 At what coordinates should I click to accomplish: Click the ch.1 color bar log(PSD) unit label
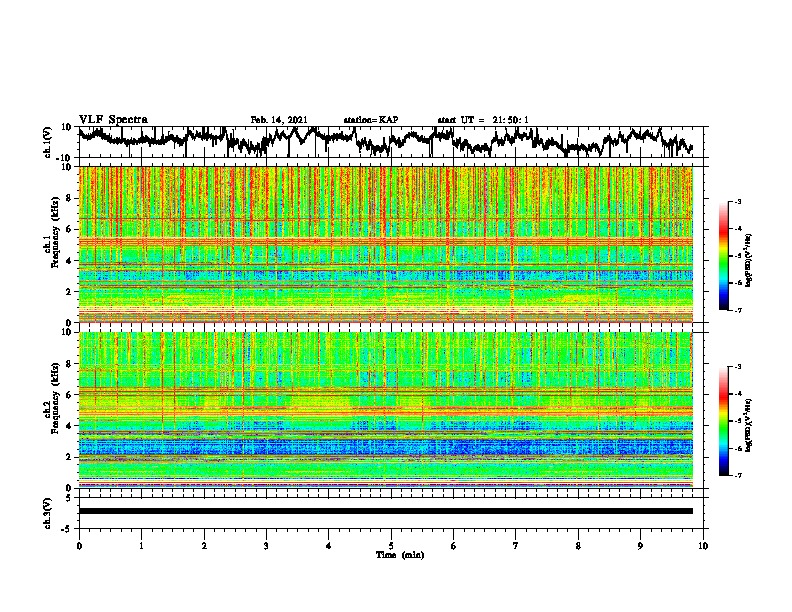(x=749, y=260)
